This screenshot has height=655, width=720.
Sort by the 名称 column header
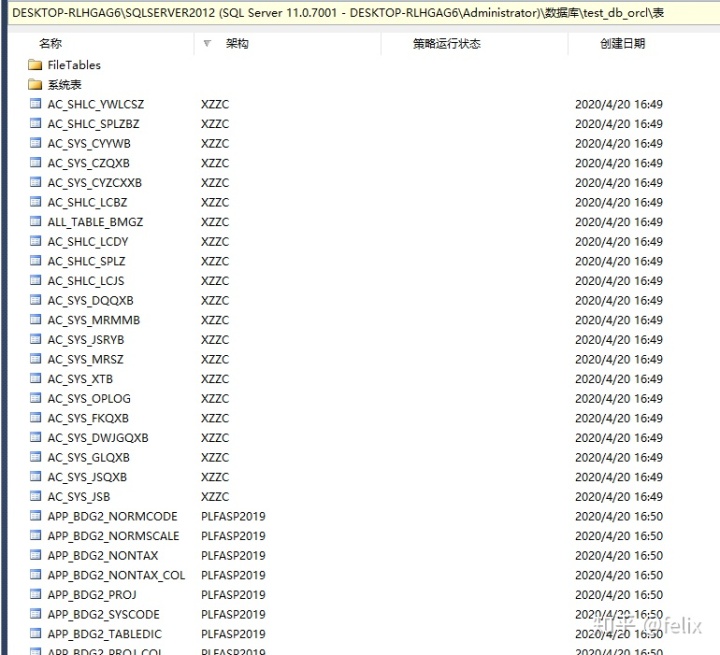coord(51,44)
